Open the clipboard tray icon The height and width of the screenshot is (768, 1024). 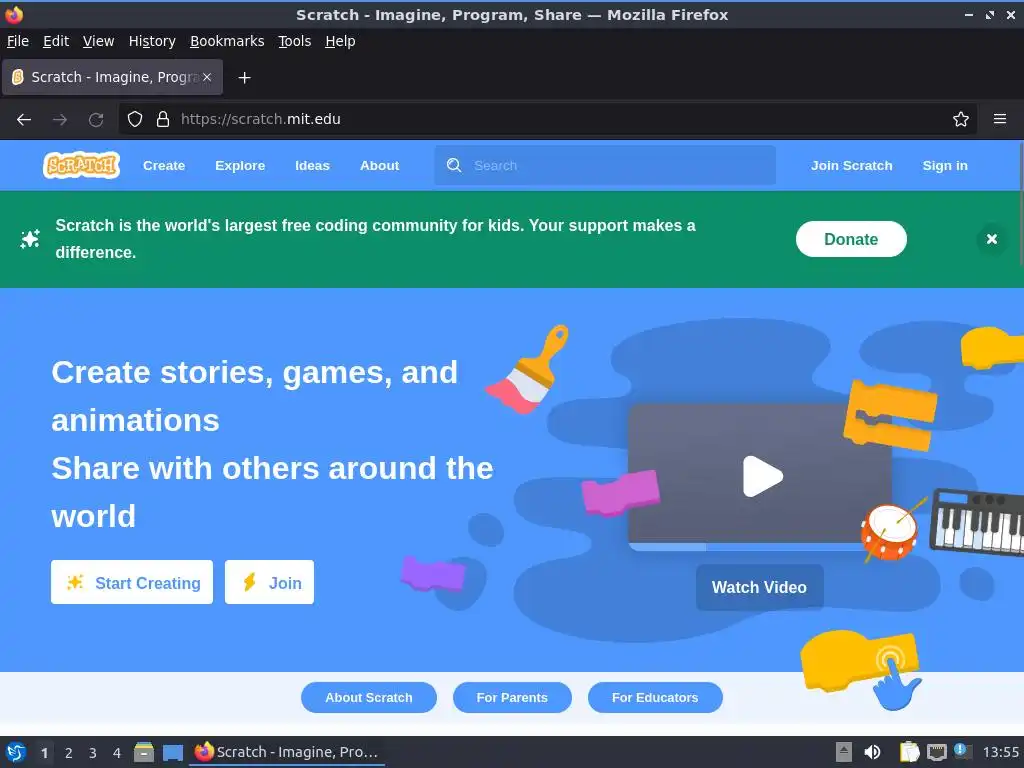tap(909, 752)
